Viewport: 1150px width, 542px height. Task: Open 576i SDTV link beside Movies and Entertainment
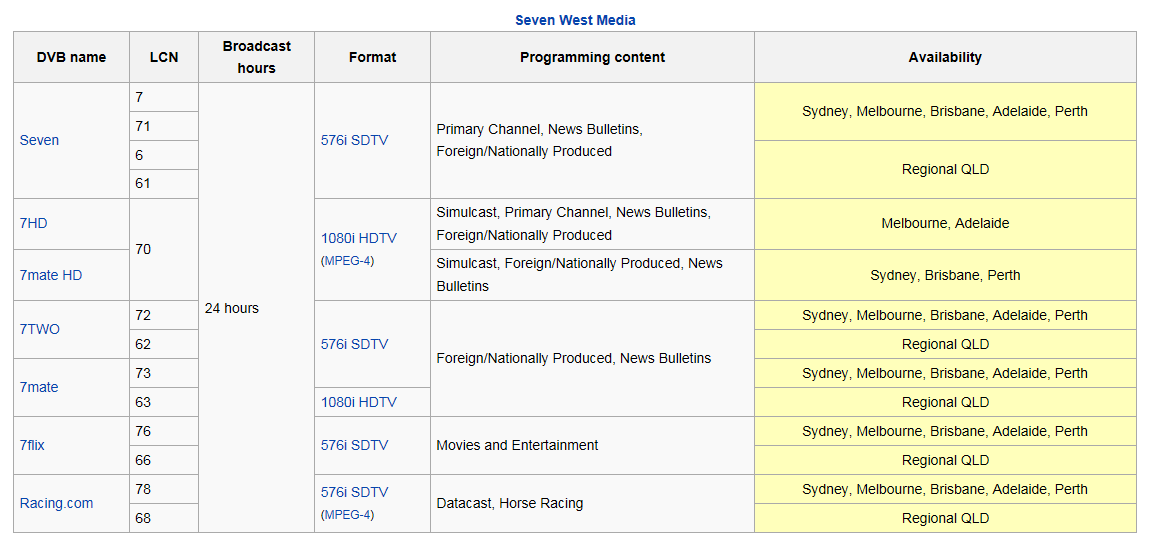pyautogui.click(x=354, y=445)
